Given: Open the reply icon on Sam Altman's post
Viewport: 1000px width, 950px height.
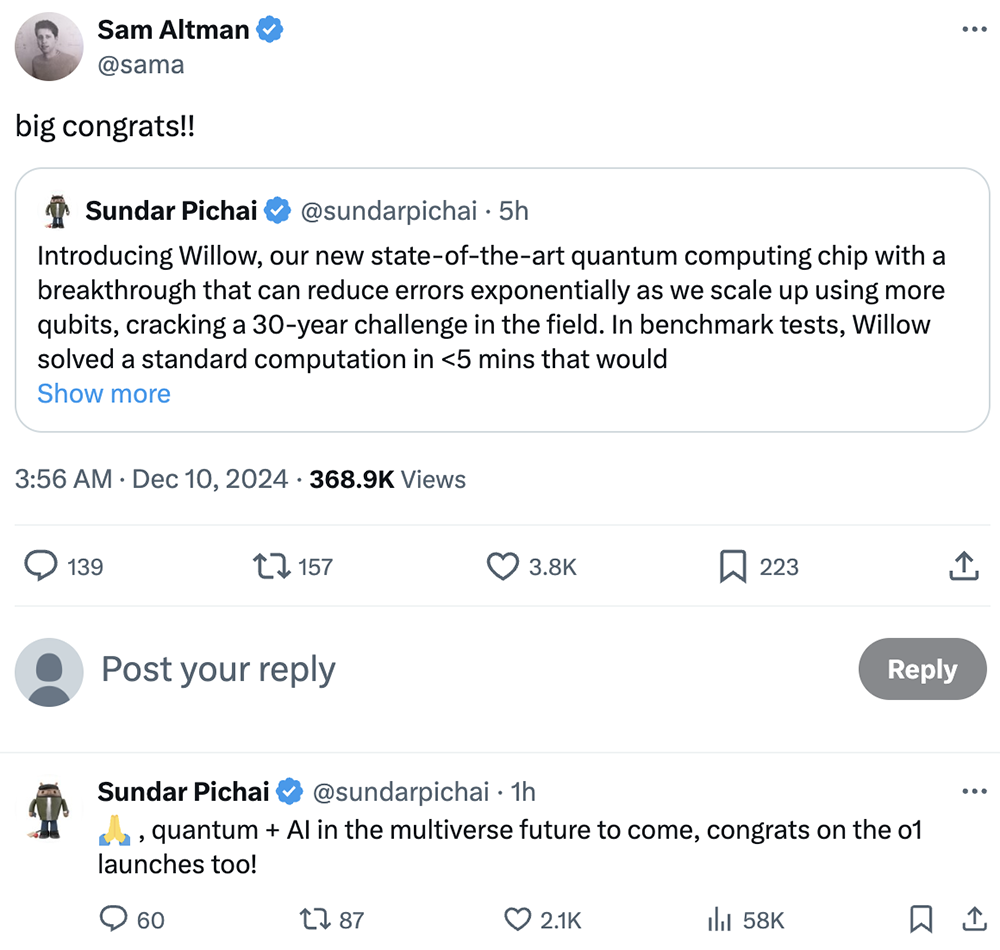Looking at the screenshot, I should pyautogui.click(x=40, y=567).
